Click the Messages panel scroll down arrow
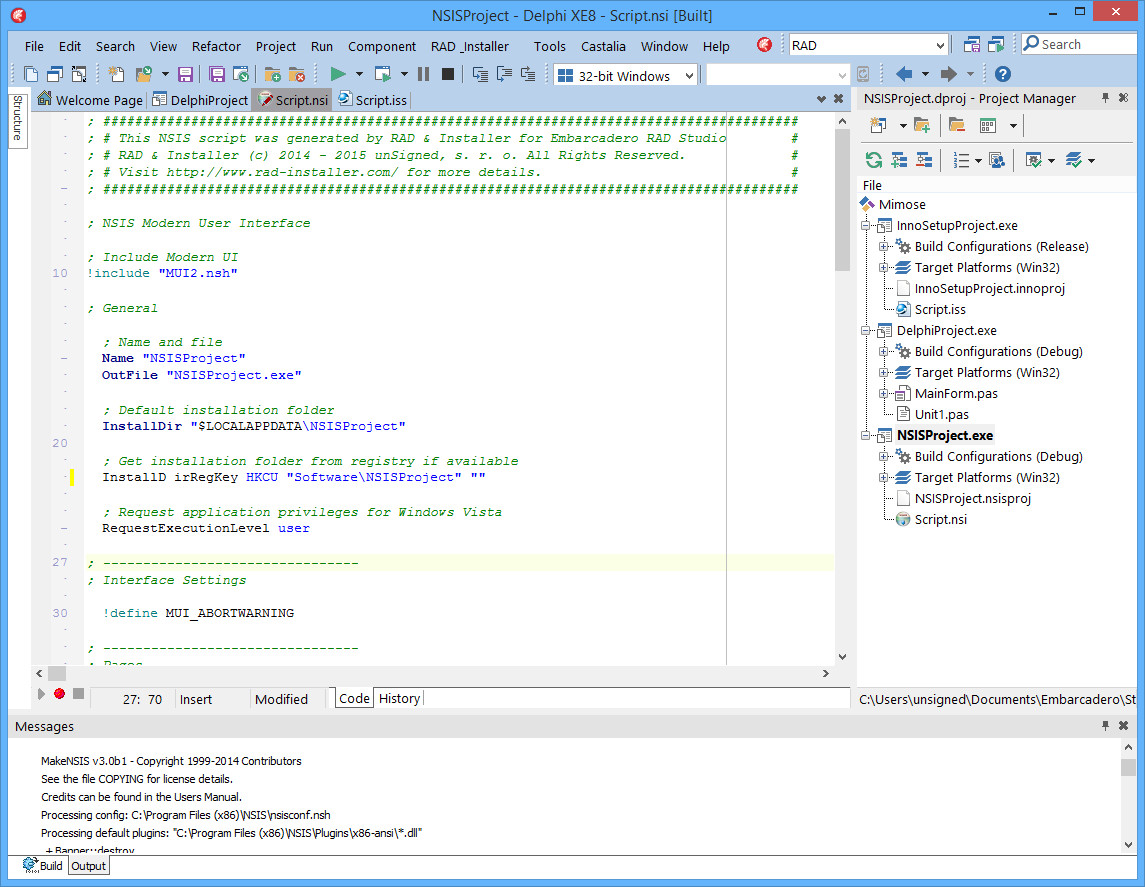Screen dimensions: 1145x887 [x=1128, y=844]
